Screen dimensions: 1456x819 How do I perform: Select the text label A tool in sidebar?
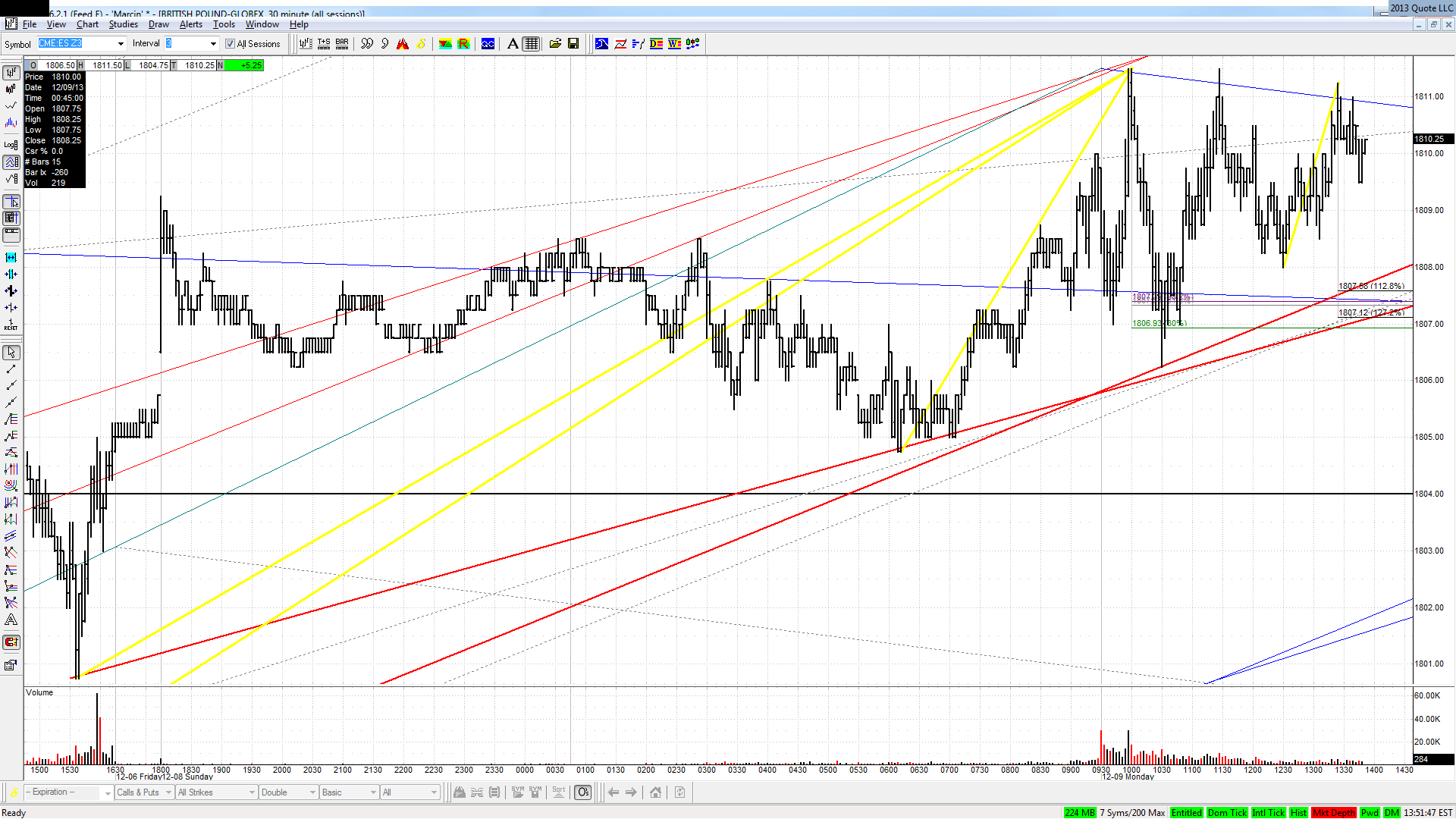point(11,620)
